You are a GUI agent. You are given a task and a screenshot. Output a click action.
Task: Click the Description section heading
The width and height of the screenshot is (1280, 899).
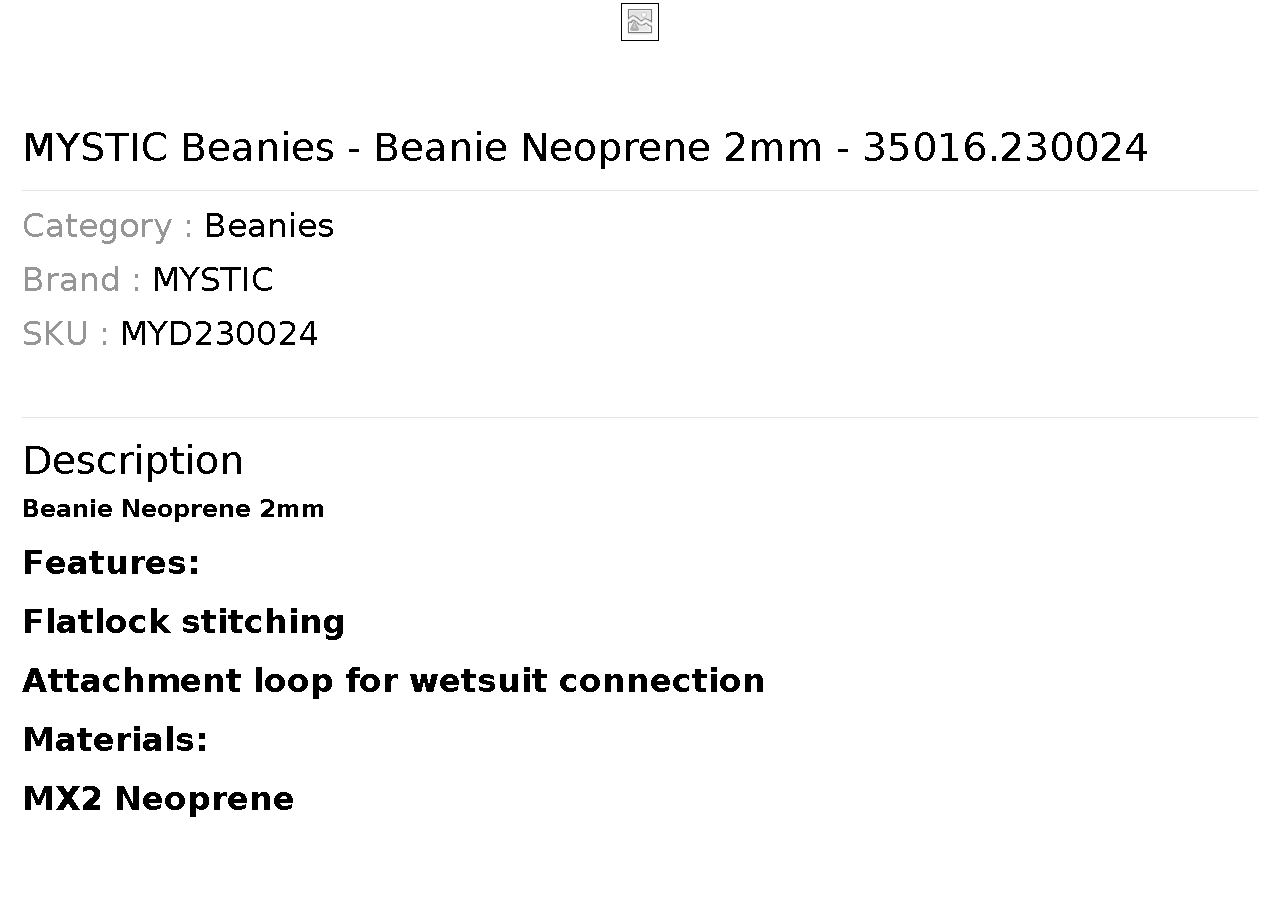(133, 461)
